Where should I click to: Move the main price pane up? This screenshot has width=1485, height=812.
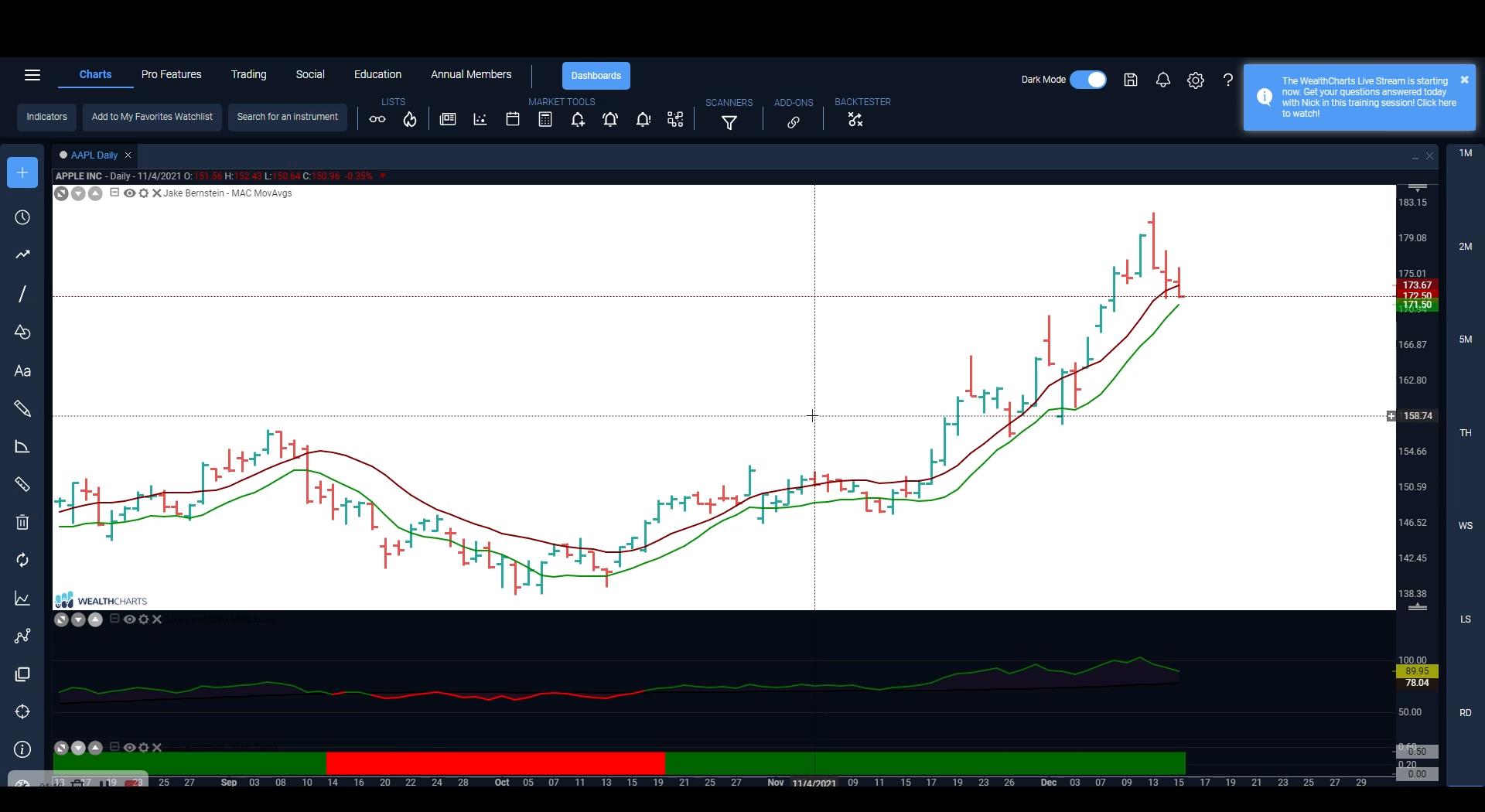coord(95,193)
